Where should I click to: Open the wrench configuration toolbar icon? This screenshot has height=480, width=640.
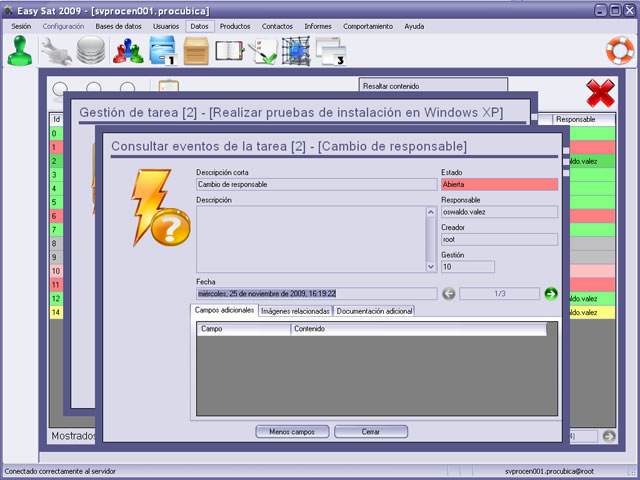[x=56, y=51]
